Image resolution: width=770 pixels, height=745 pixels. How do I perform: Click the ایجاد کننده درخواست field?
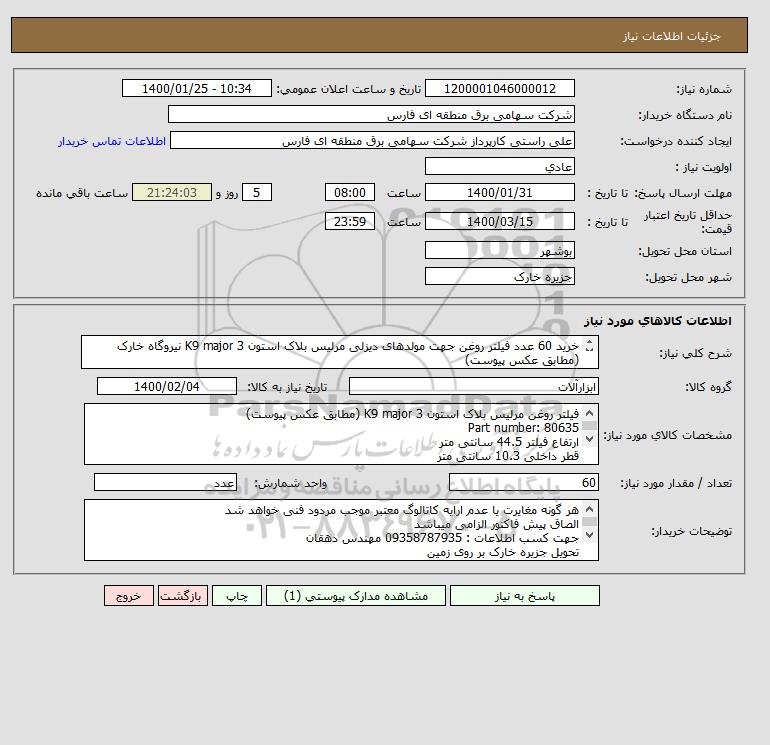coord(372,140)
